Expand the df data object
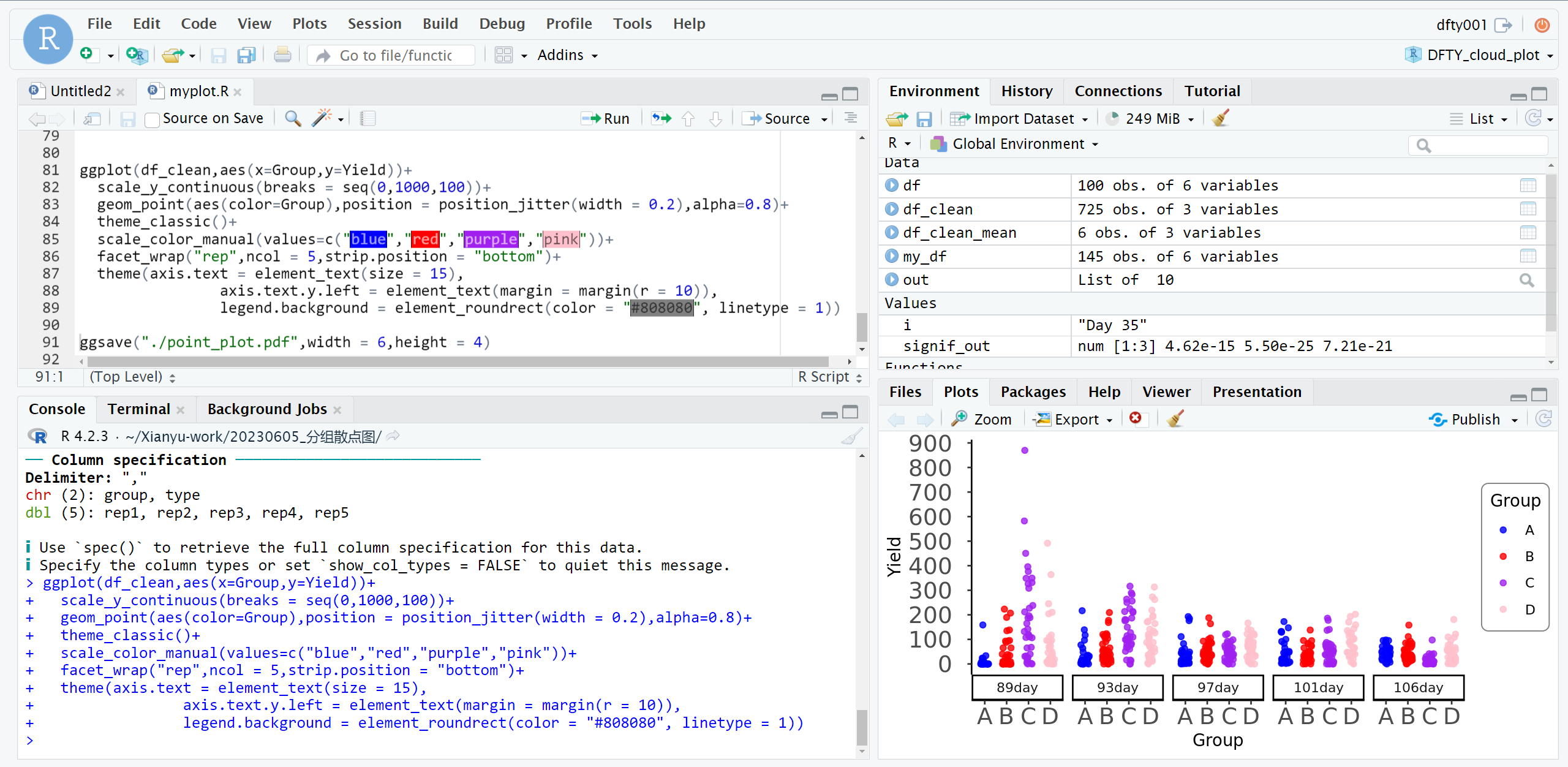 (x=892, y=185)
